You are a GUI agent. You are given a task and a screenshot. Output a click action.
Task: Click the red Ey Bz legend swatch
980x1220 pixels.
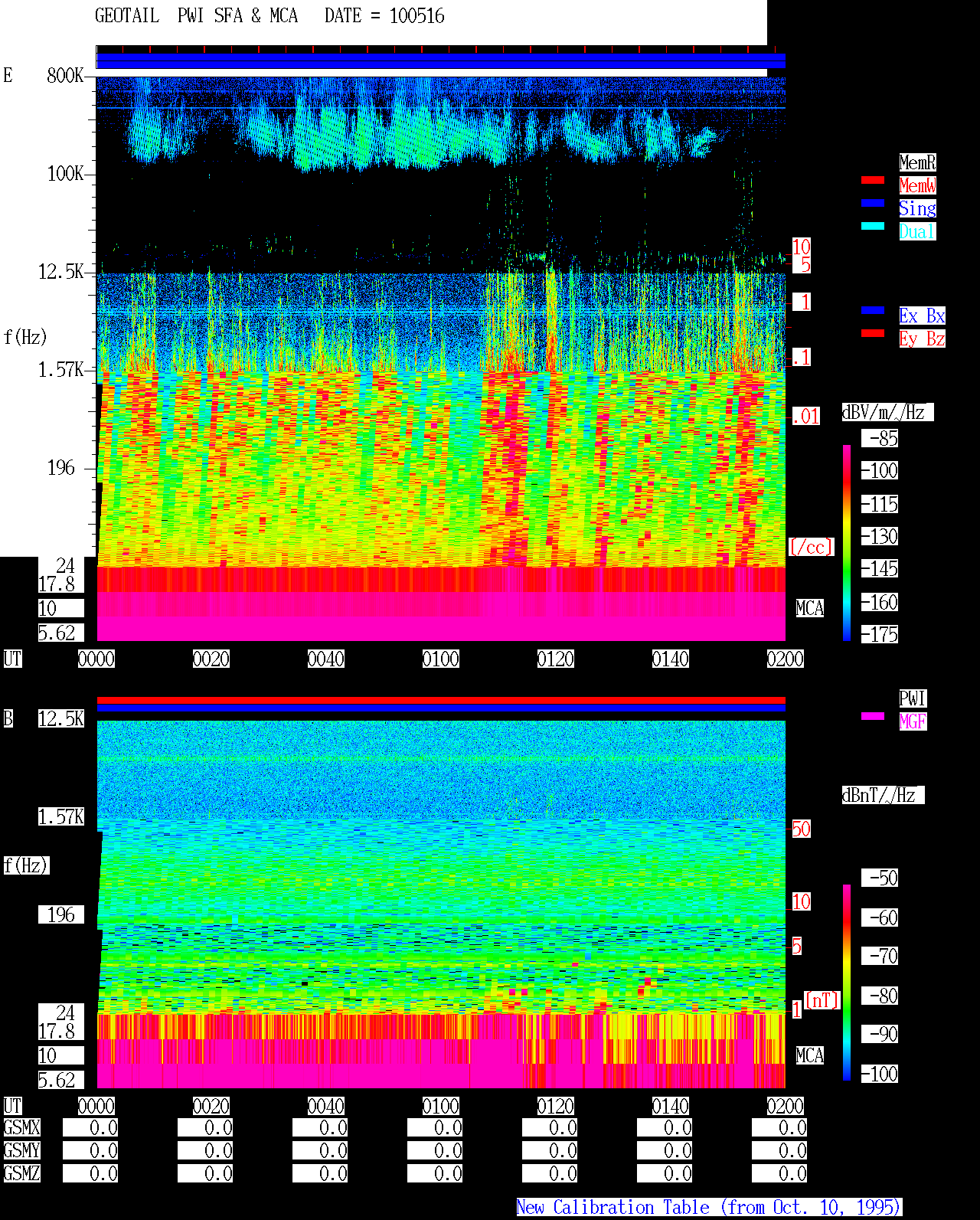click(873, 333)
